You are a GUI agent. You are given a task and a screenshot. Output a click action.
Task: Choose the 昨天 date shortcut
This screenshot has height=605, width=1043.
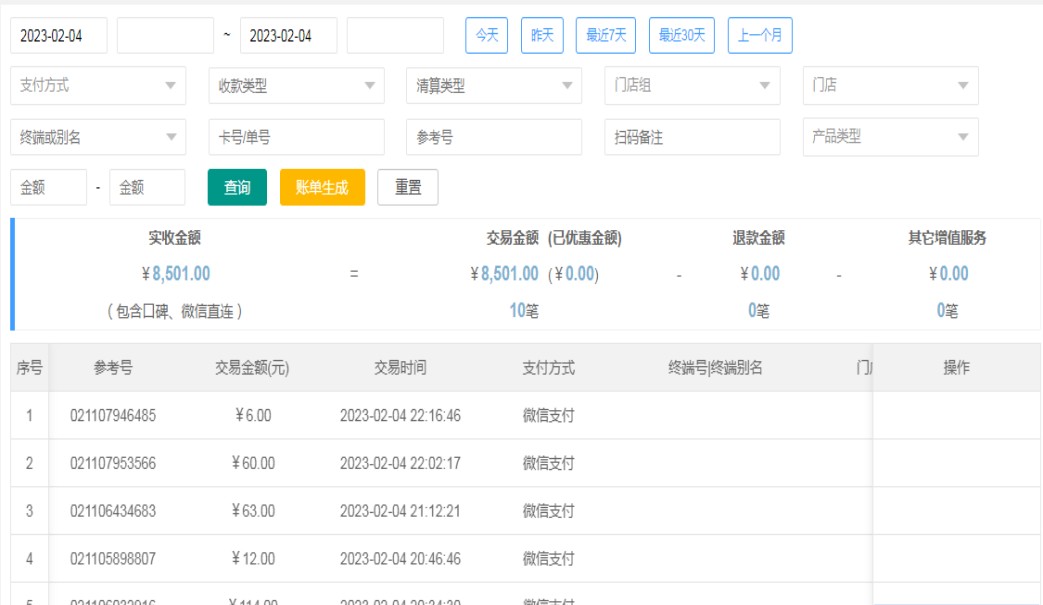click(x=542, y=35)
